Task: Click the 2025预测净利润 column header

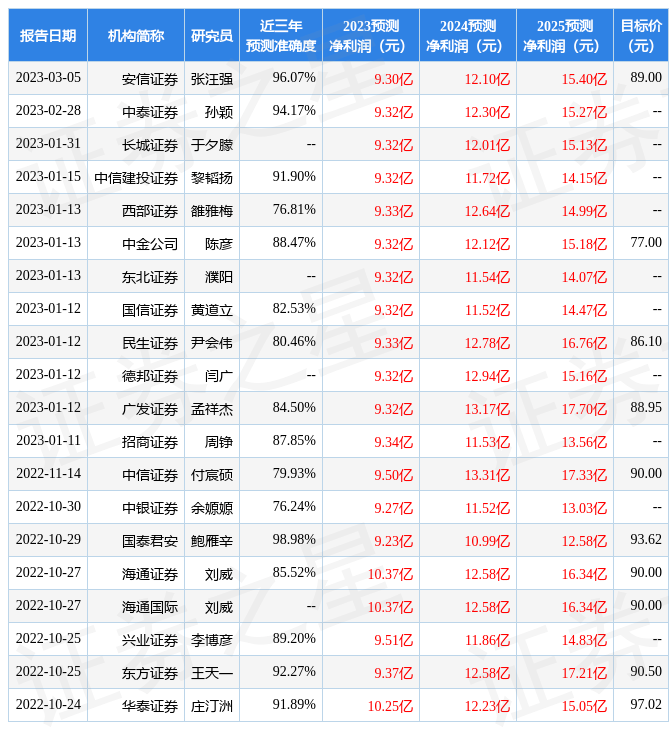Action: coord(565,35)
